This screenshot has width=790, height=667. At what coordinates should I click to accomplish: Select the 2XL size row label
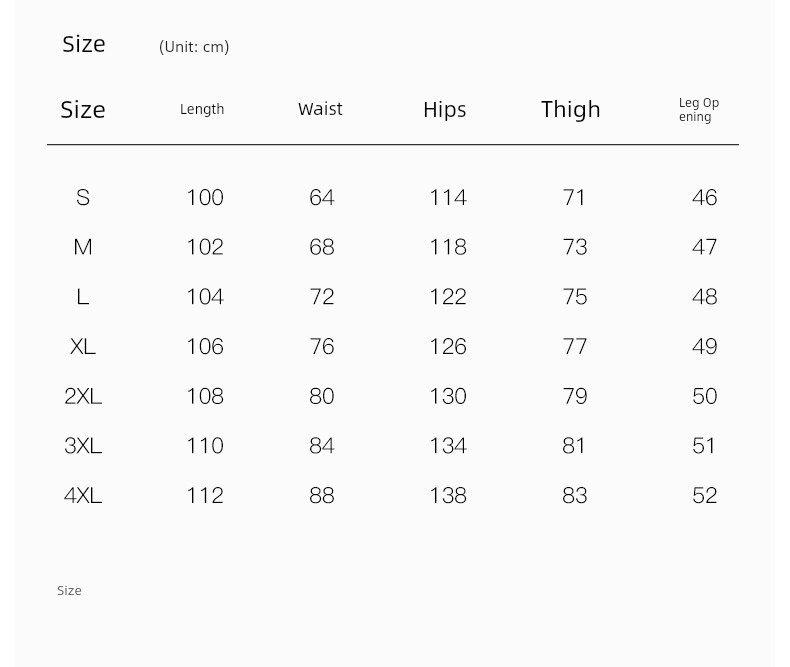pos(83,396)
